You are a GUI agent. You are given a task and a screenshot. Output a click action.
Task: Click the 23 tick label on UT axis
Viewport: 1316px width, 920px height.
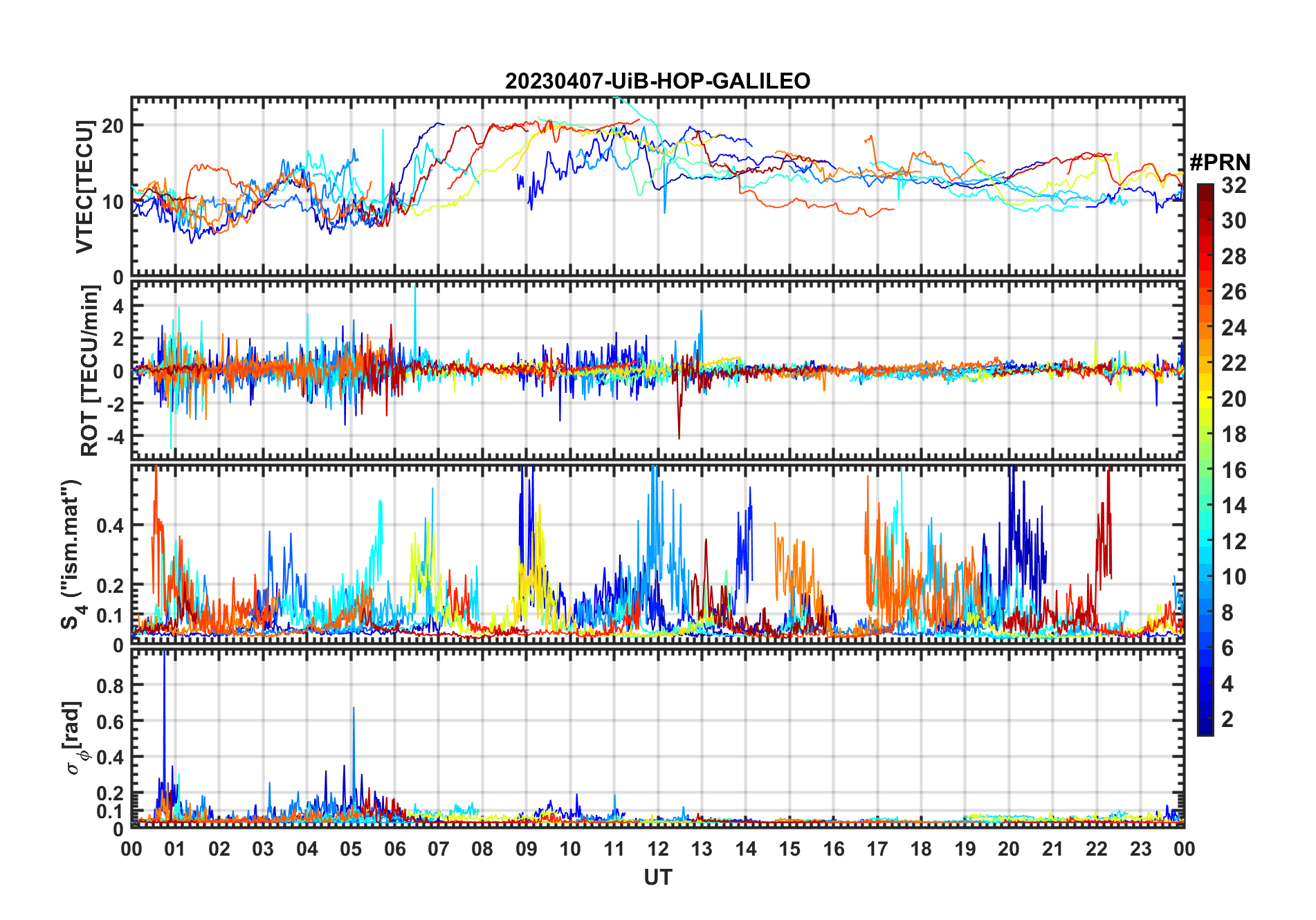point(1141,849)
